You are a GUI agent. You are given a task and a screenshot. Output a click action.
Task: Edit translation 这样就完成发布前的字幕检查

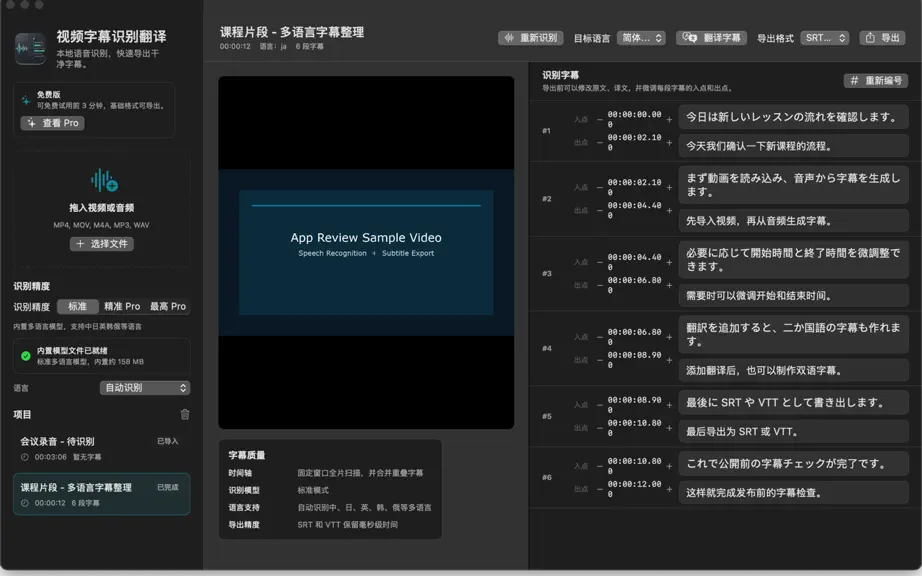coord(793,493)
